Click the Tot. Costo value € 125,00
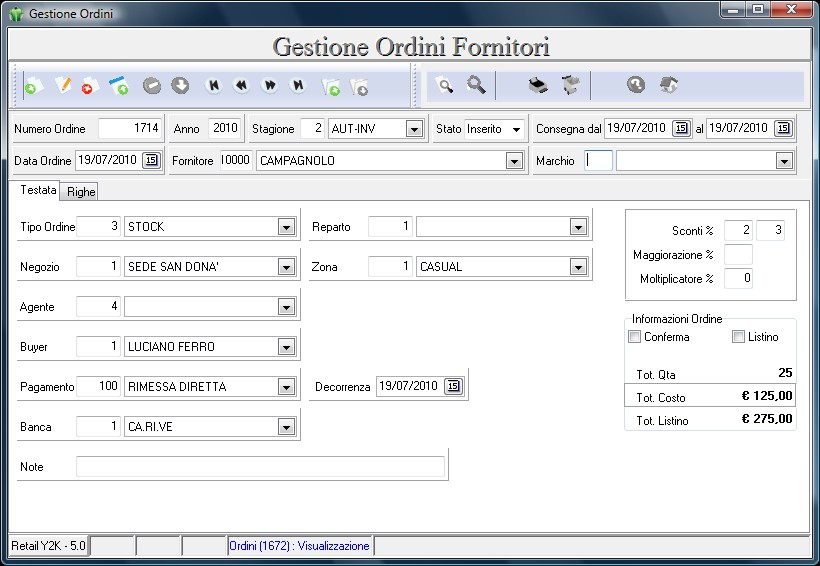This screenshot has width=820, height=566. (767, 396)
